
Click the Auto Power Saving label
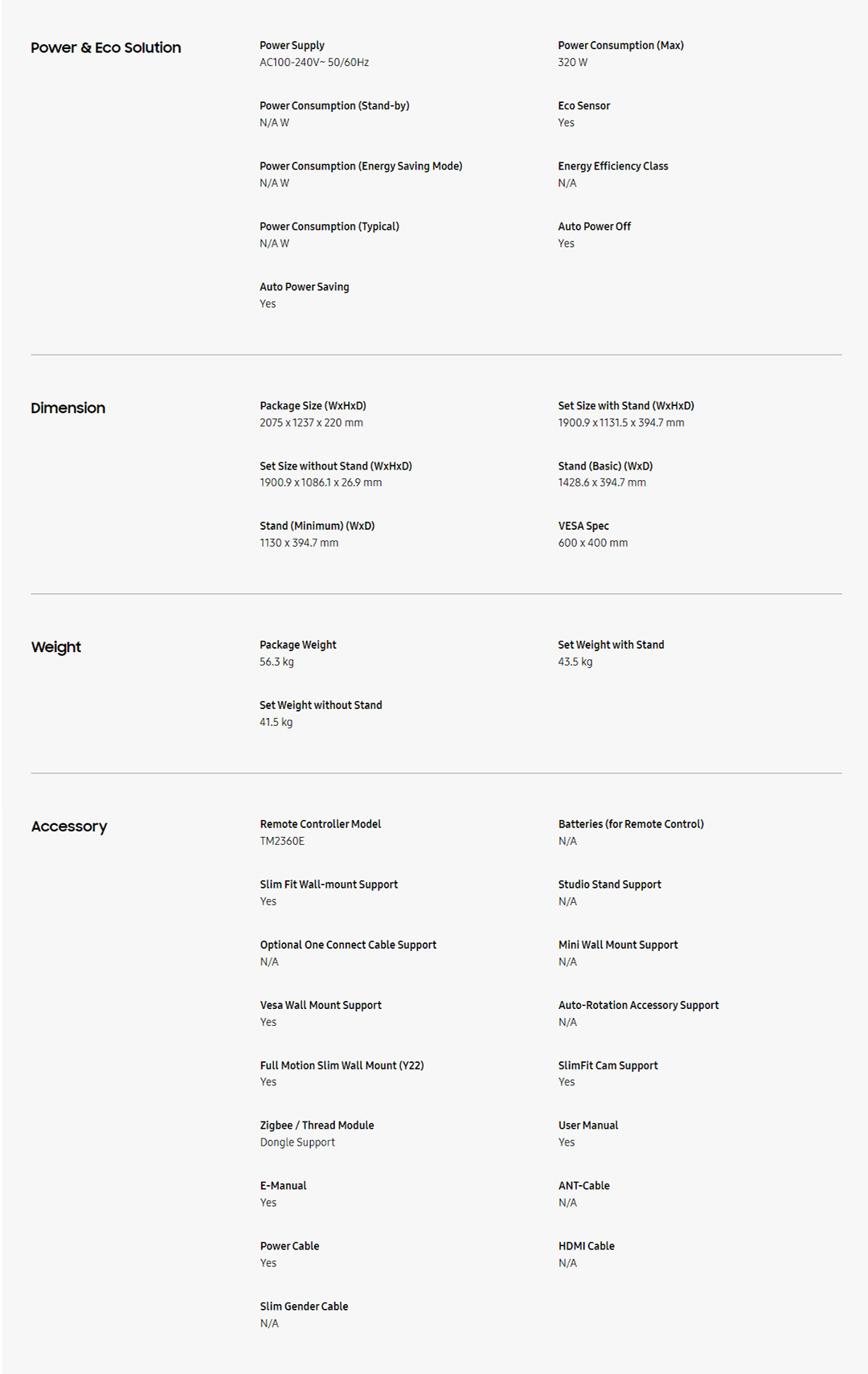coord(304,287)
